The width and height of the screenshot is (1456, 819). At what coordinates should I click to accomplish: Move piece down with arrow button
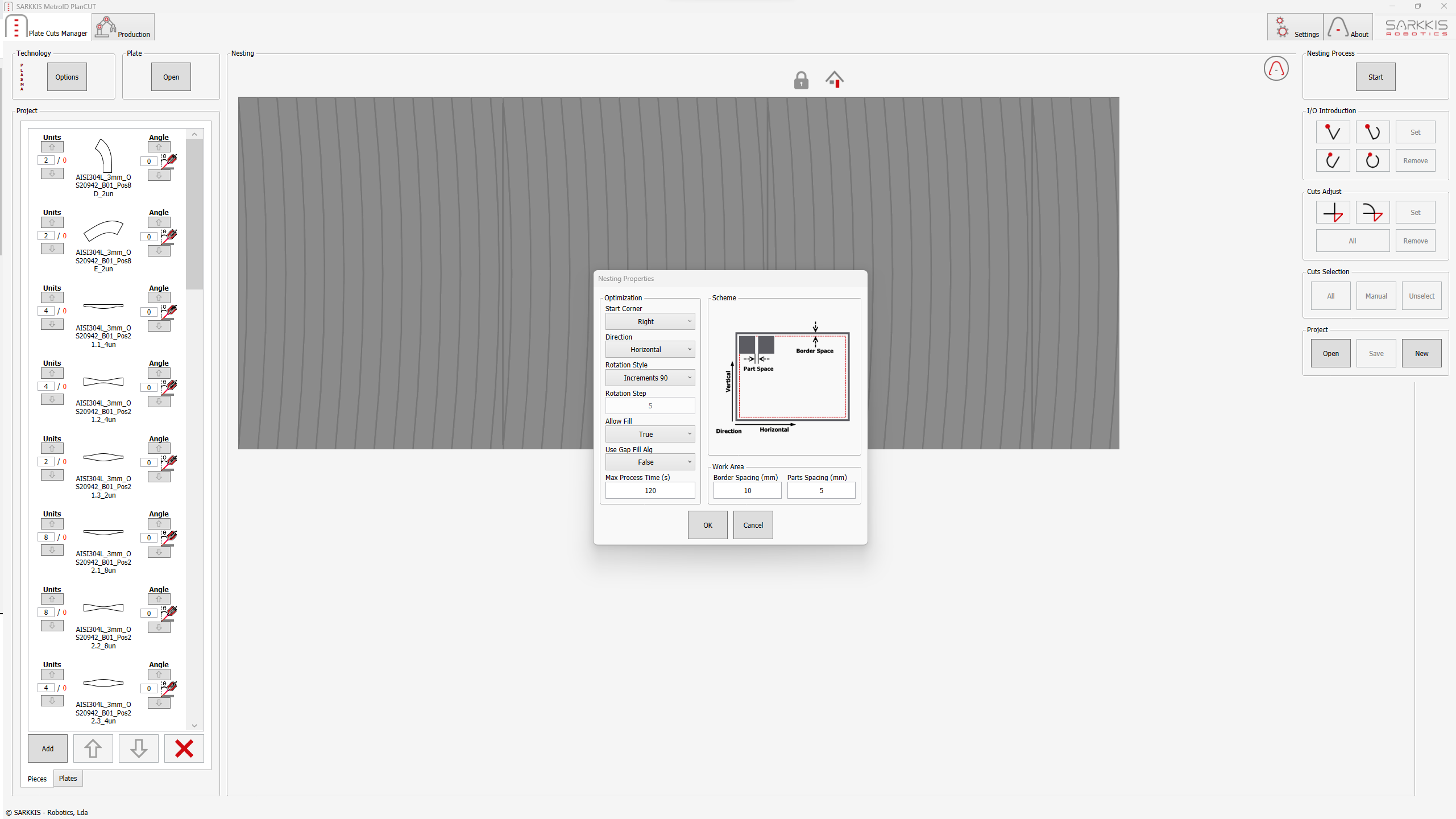139,748
